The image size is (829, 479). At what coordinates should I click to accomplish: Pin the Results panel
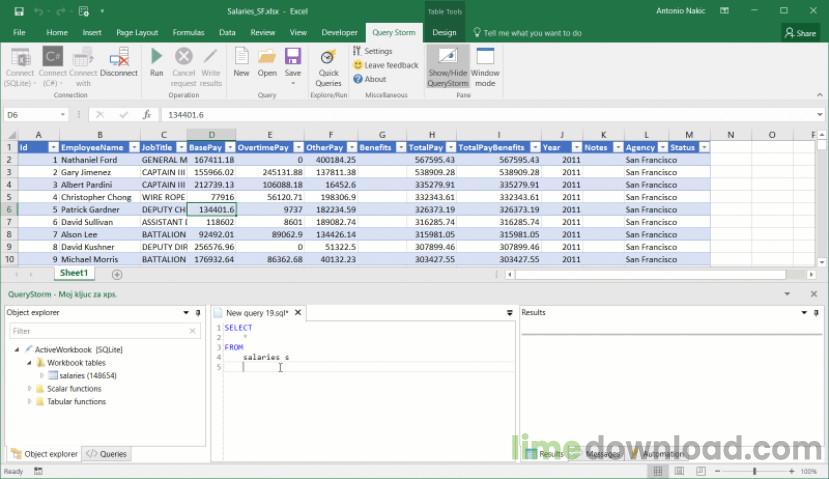pyautogui.click(x=816, y=313)
